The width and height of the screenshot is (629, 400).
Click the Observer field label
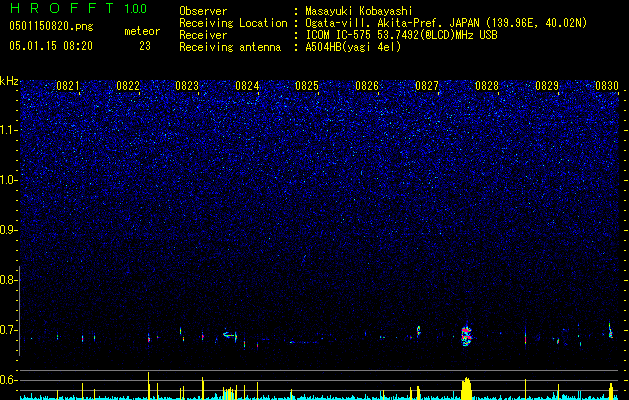(x=203, y=11)
